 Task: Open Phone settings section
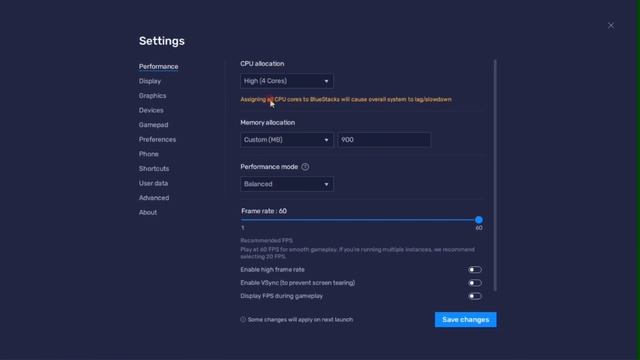pyautogui.click(x=149, y=154)
